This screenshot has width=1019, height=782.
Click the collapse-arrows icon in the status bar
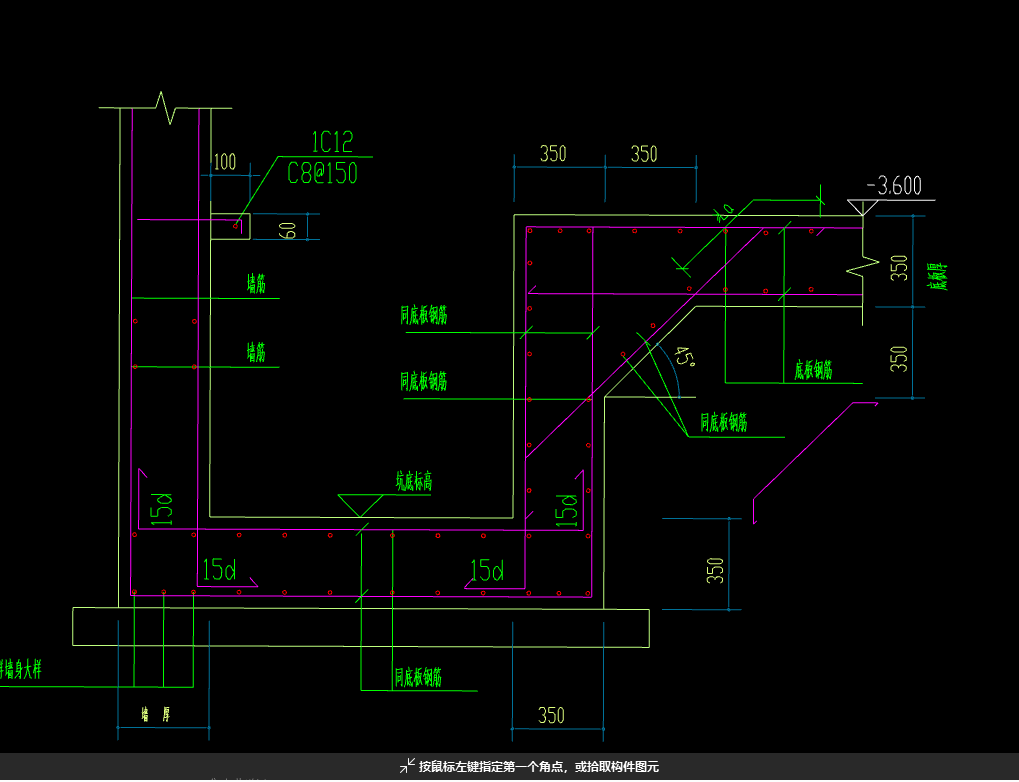click(407, 766)
